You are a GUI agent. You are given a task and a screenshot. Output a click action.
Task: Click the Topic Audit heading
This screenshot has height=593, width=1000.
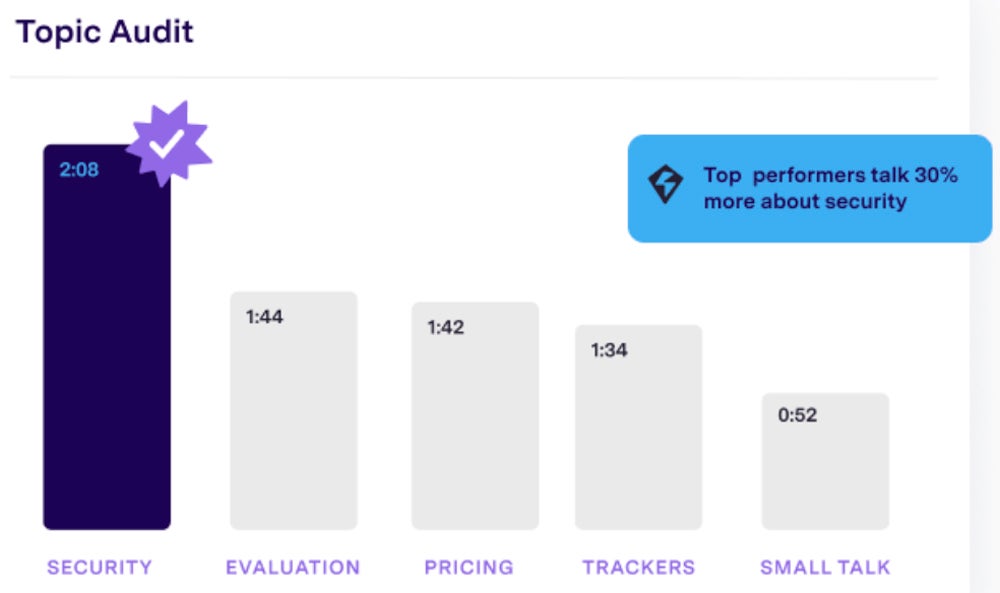point(105,32)
